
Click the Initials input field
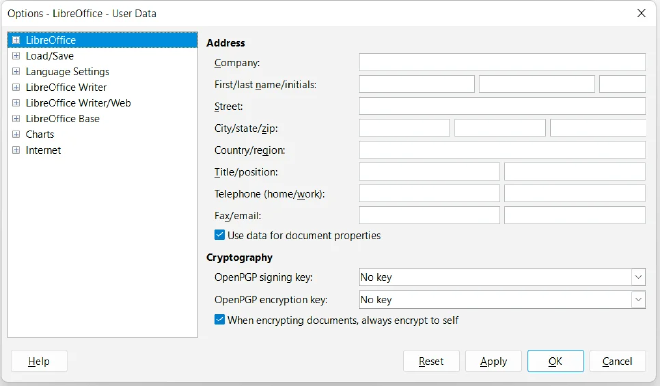(622, 84)
